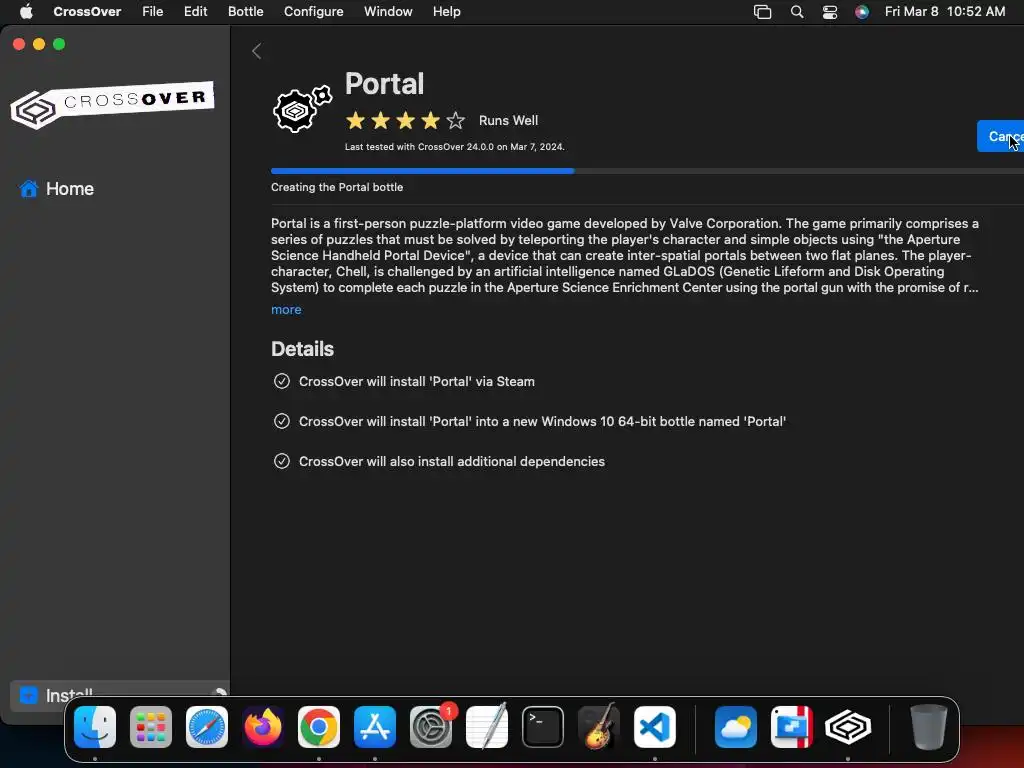Click the date and time clock
1024x768 pixels.
945,12
